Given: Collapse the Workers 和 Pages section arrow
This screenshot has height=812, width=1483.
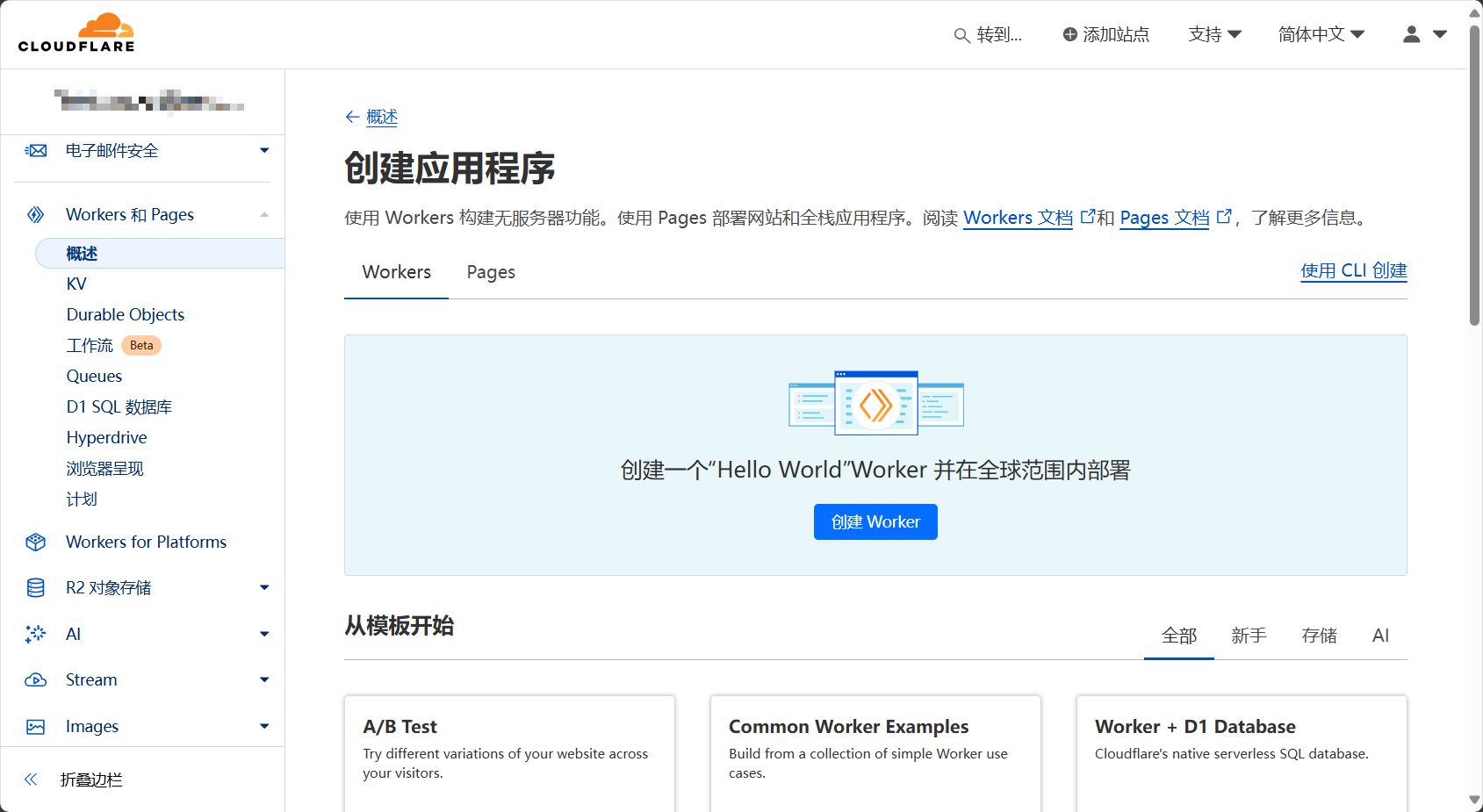Looking at the screenshot, I should tap(264, 215).
